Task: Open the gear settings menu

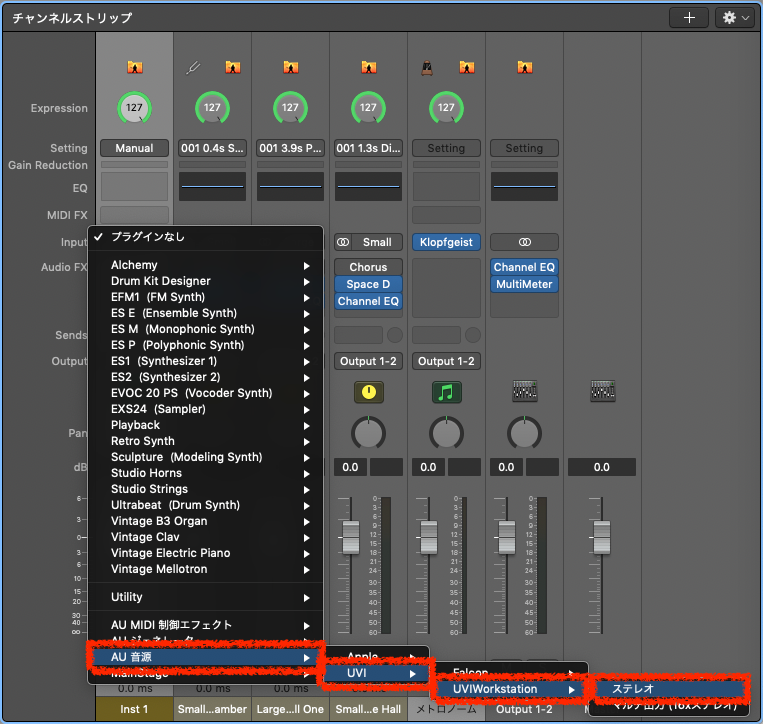Action: [735, 18]
